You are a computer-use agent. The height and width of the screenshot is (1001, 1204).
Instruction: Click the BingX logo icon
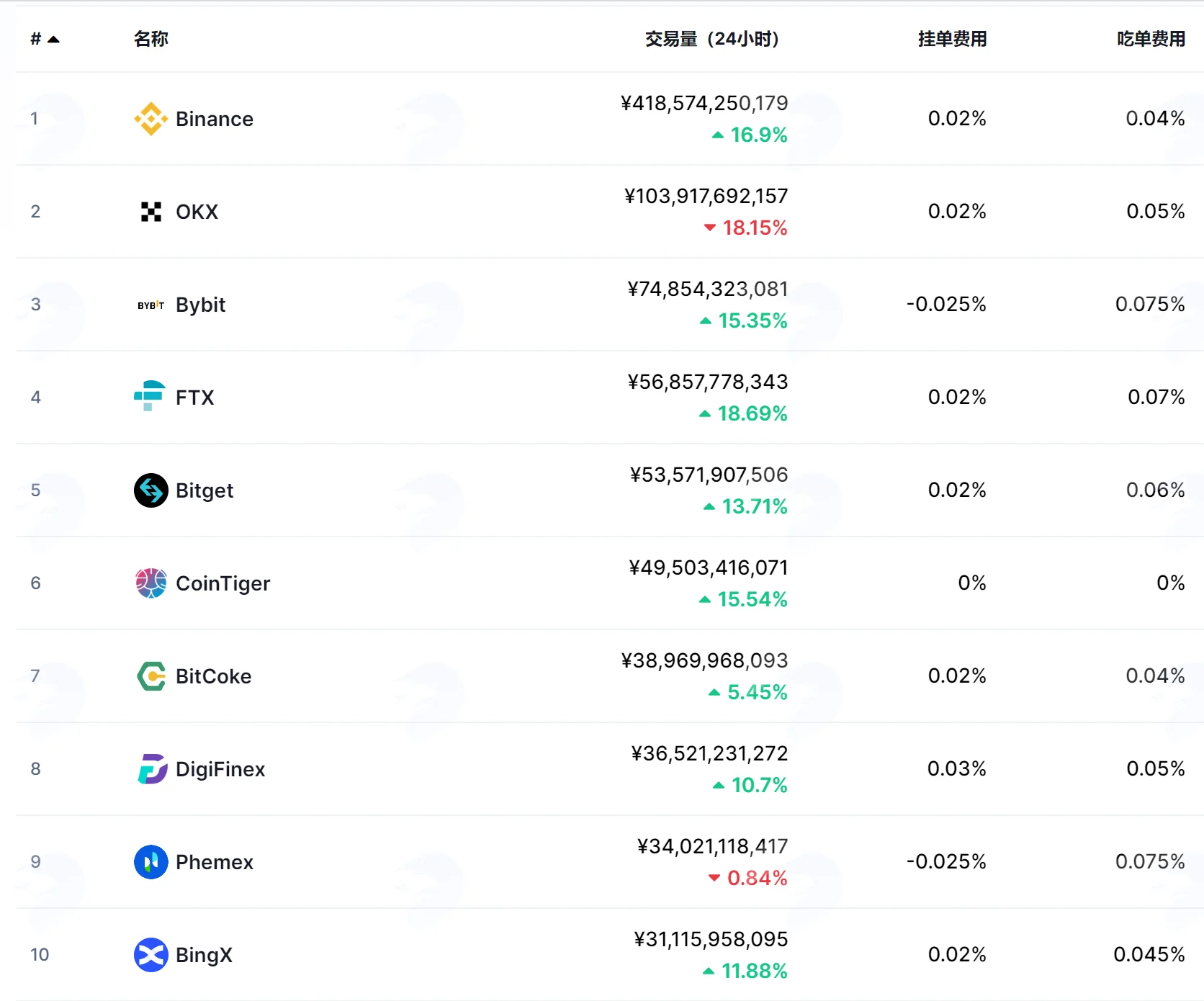[150, 955]
